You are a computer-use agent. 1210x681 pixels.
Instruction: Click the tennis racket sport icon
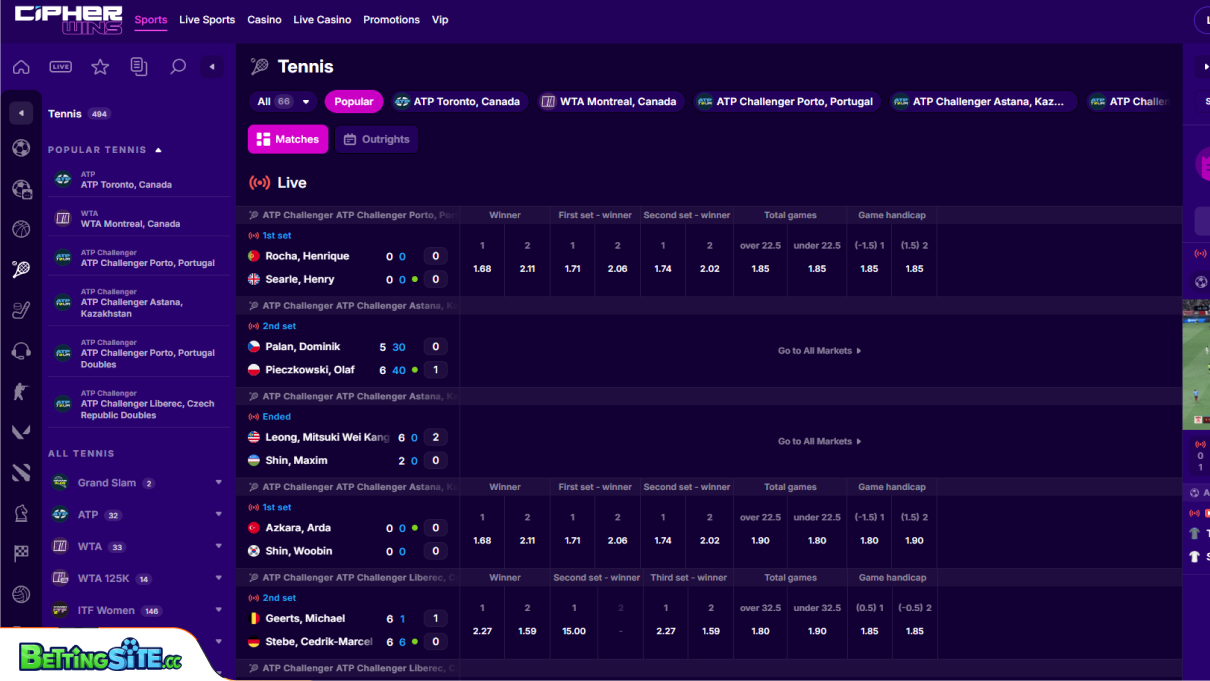tap(21, 269)
